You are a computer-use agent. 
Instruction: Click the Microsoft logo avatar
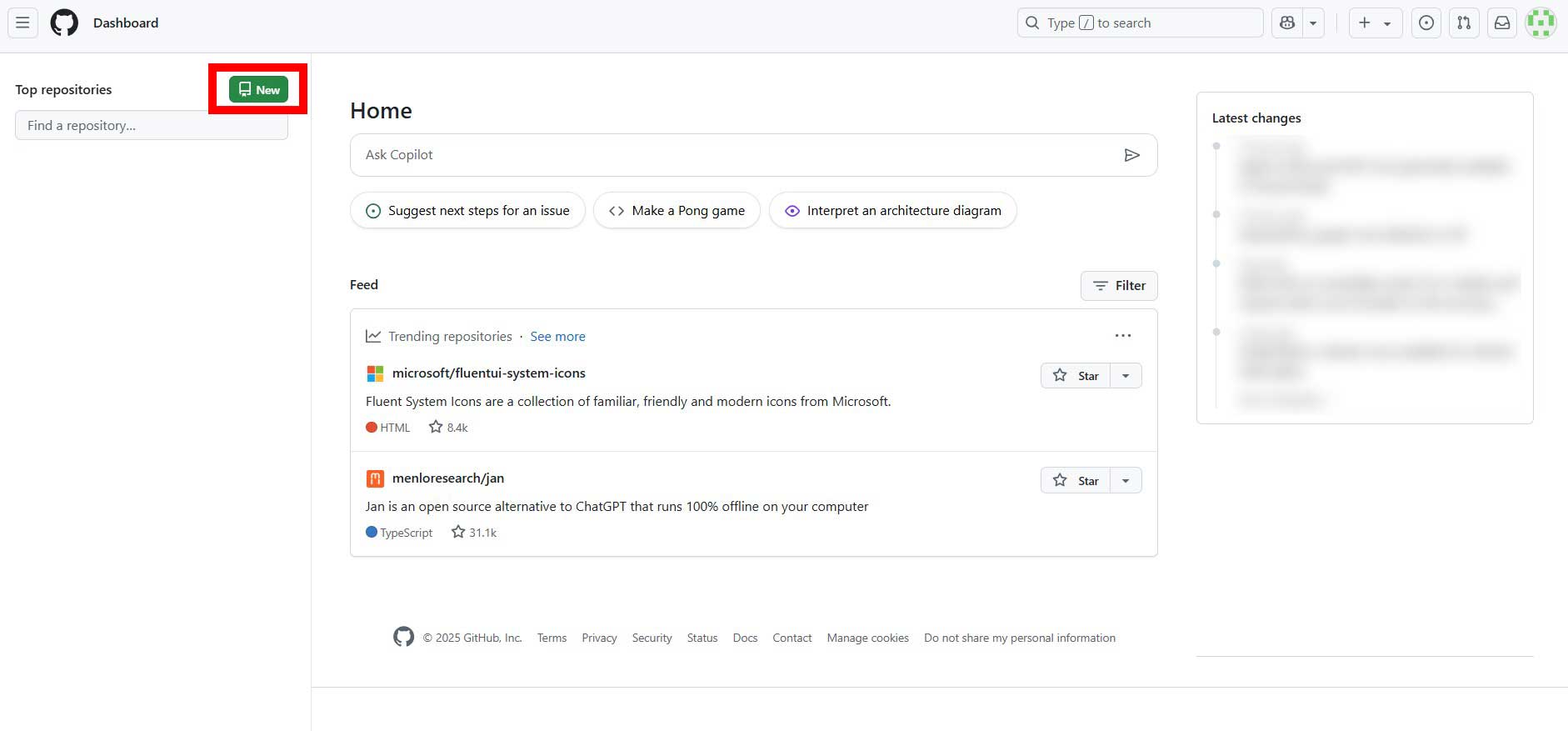[375, 373]
